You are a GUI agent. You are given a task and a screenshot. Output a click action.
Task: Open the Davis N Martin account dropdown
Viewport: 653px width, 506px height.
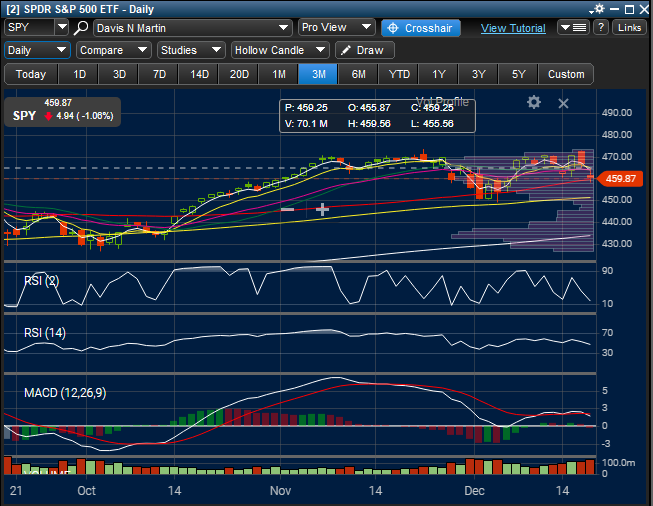pyautogui.click(x=192, y=28)
